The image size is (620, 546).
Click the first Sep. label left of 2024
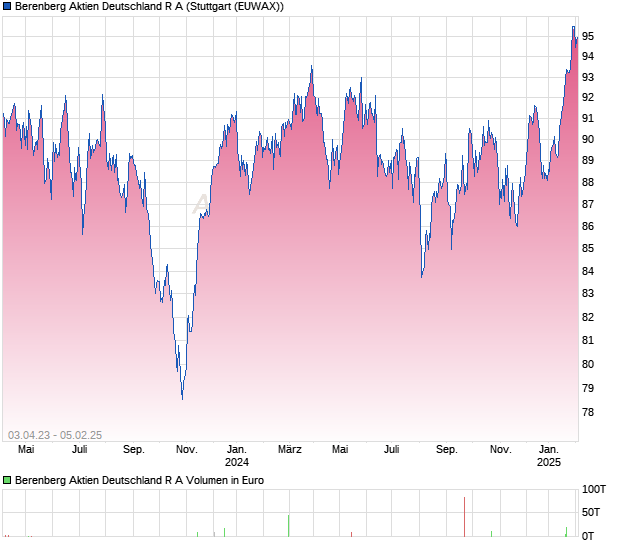click(134, 450)
